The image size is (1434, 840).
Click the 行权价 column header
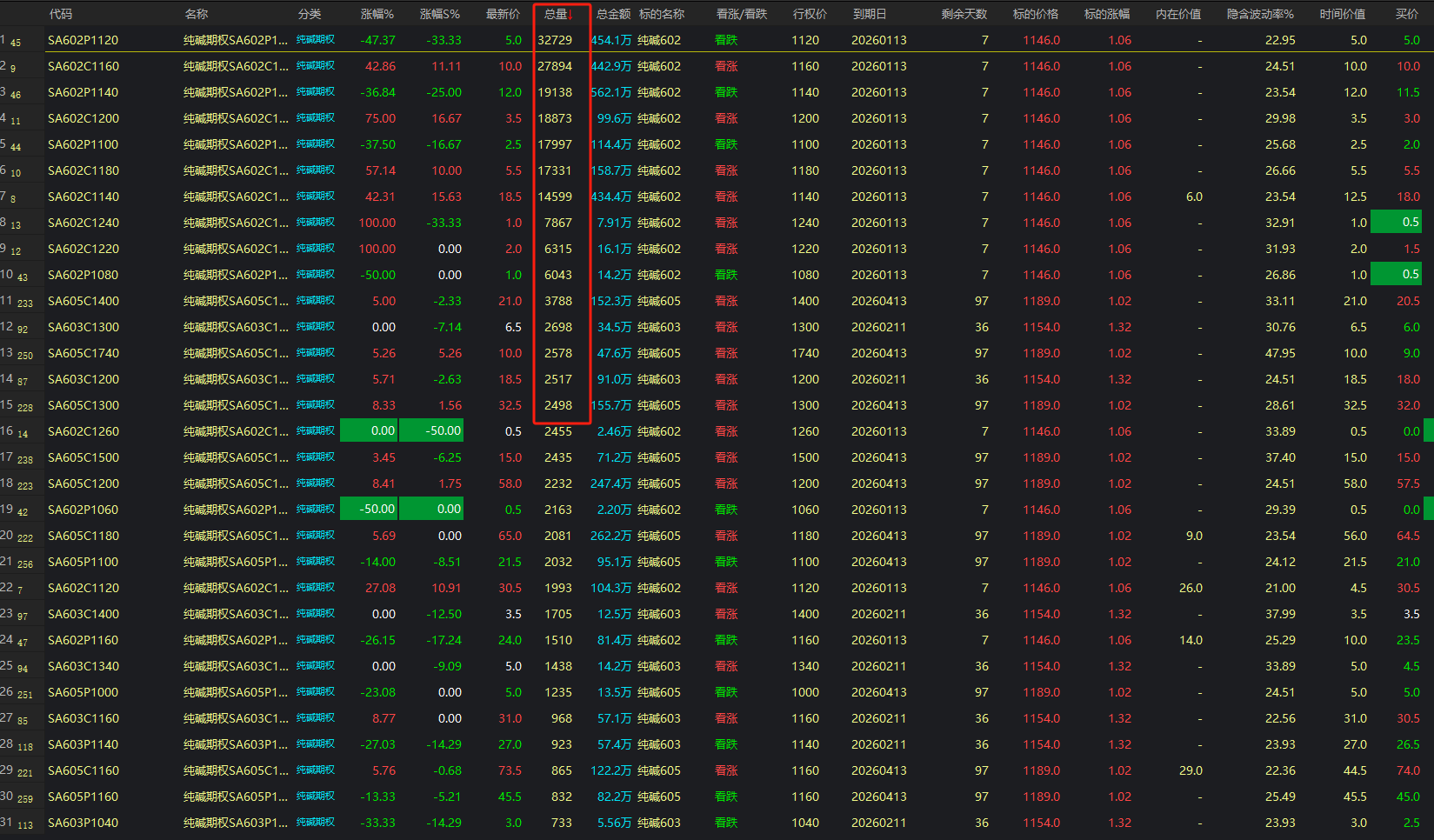point(809,14)
